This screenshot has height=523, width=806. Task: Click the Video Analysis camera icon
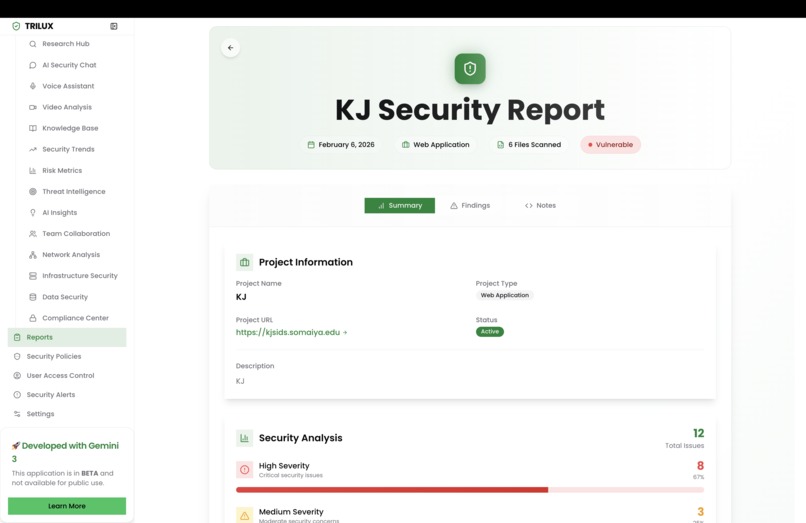[x=33, y=107]
